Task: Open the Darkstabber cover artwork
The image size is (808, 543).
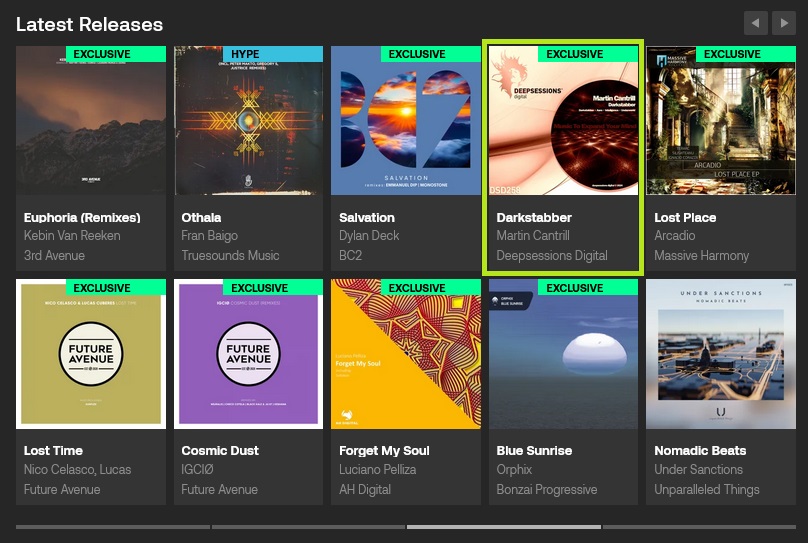Action: coord(563,121)
